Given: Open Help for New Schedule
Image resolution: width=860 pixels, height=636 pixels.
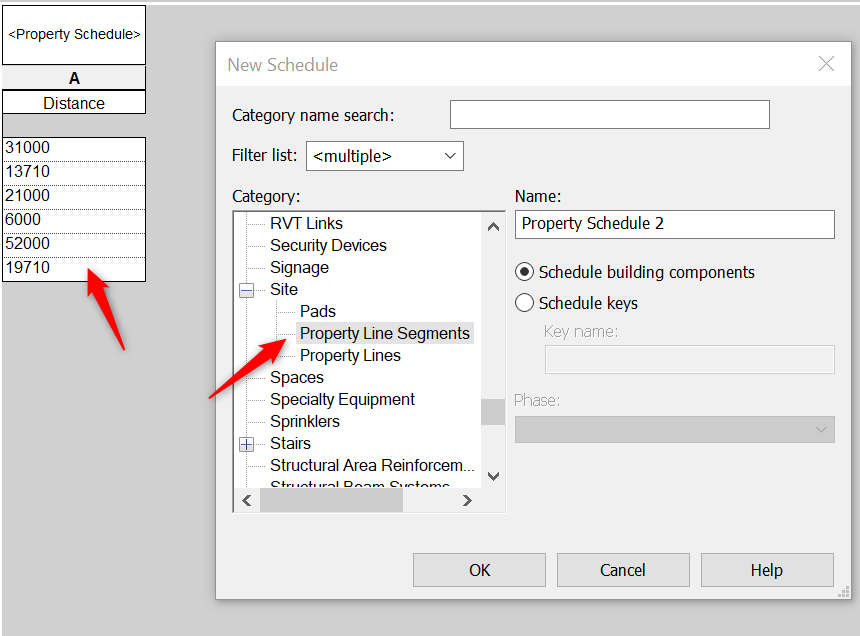Looking at the screenshot, I should (766, 569).
